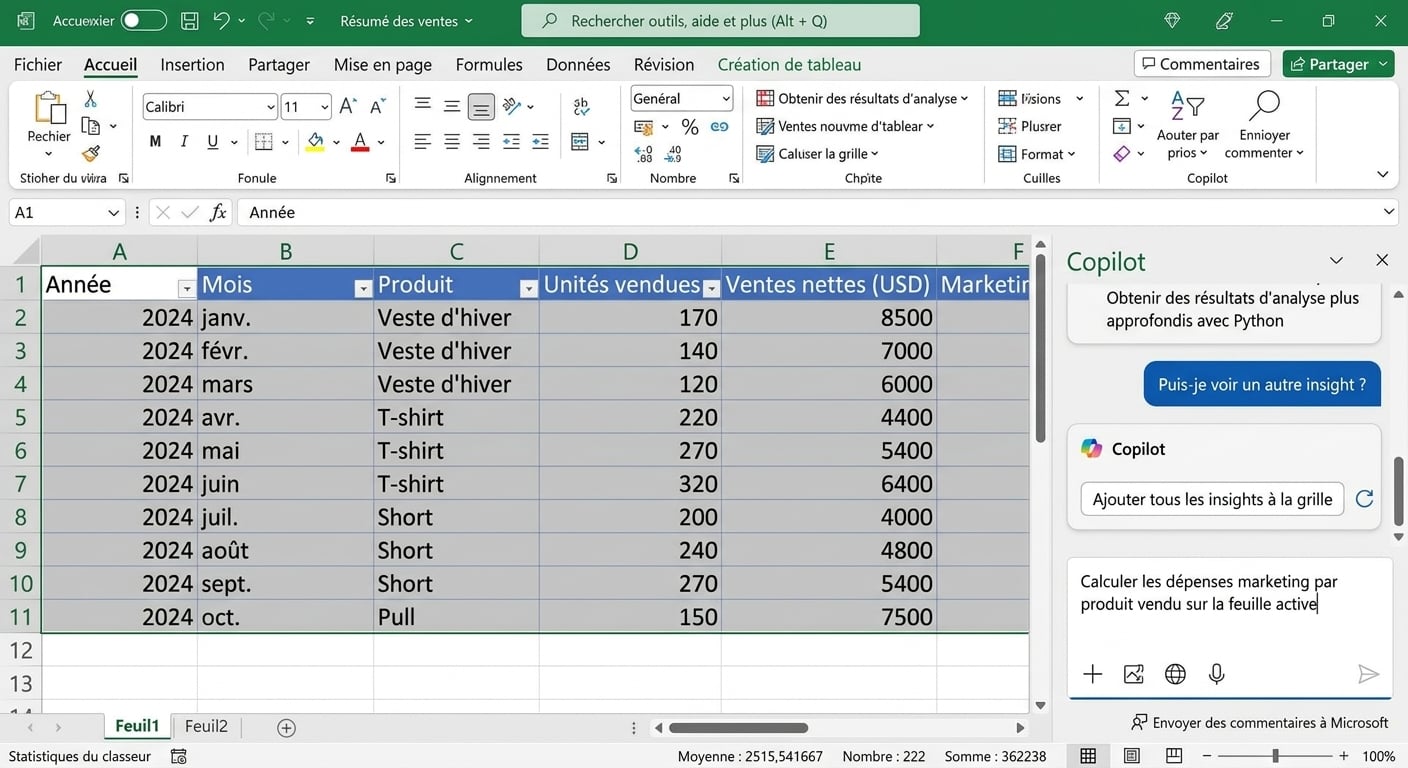Click the green Partager button
Screen dimensions: 1408x768
(x=1338, y=64)
